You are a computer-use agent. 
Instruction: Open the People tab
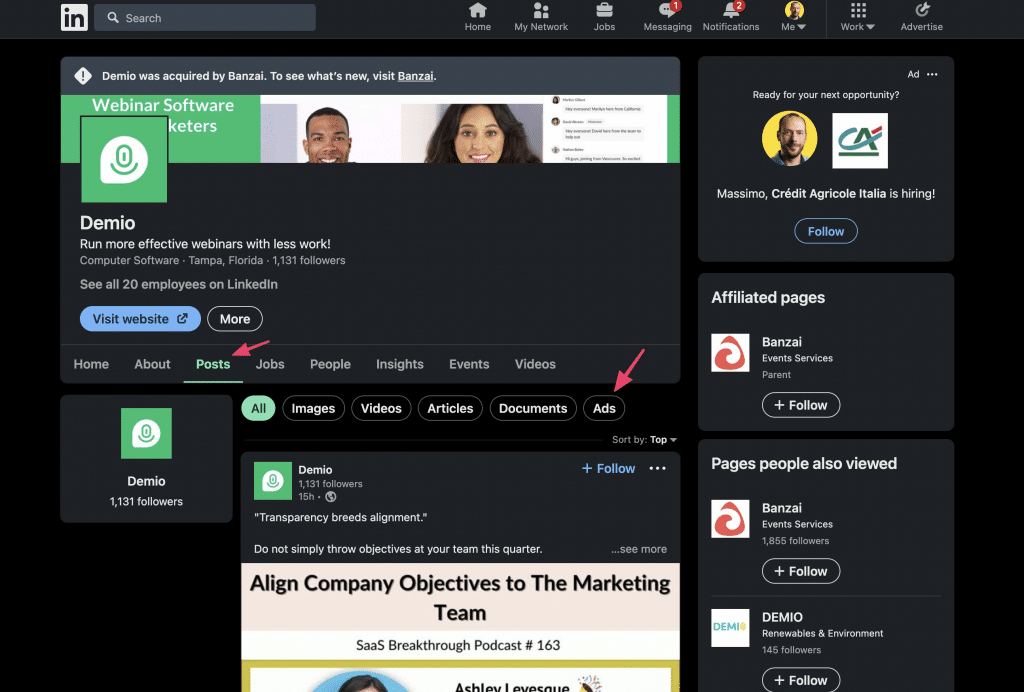[330, 364]
